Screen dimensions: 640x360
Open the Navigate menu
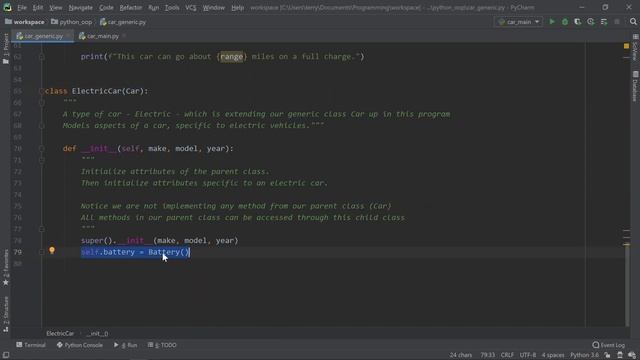(80, 7)
